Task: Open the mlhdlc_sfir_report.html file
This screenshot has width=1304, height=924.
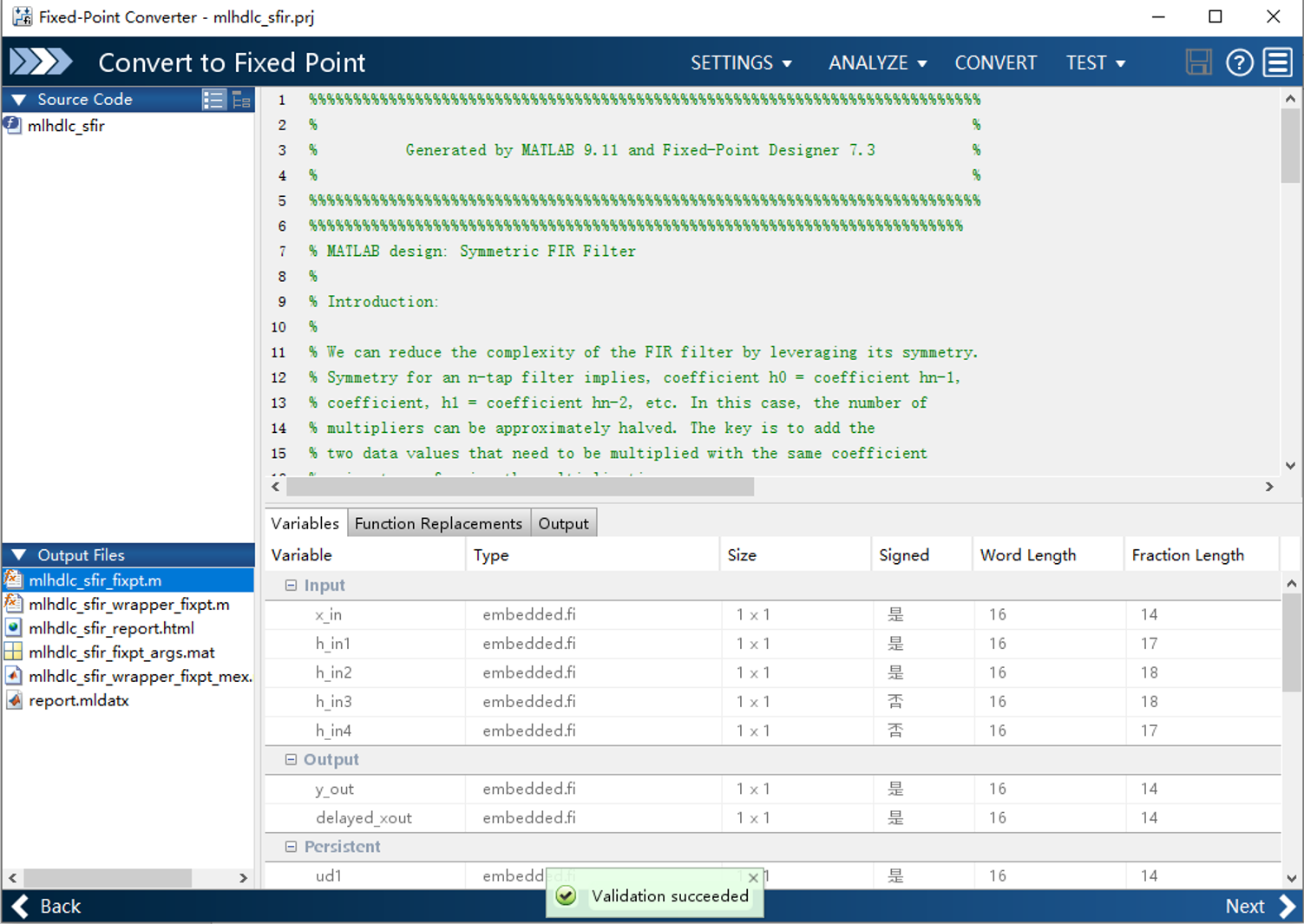Action: [x=111, y=628]
